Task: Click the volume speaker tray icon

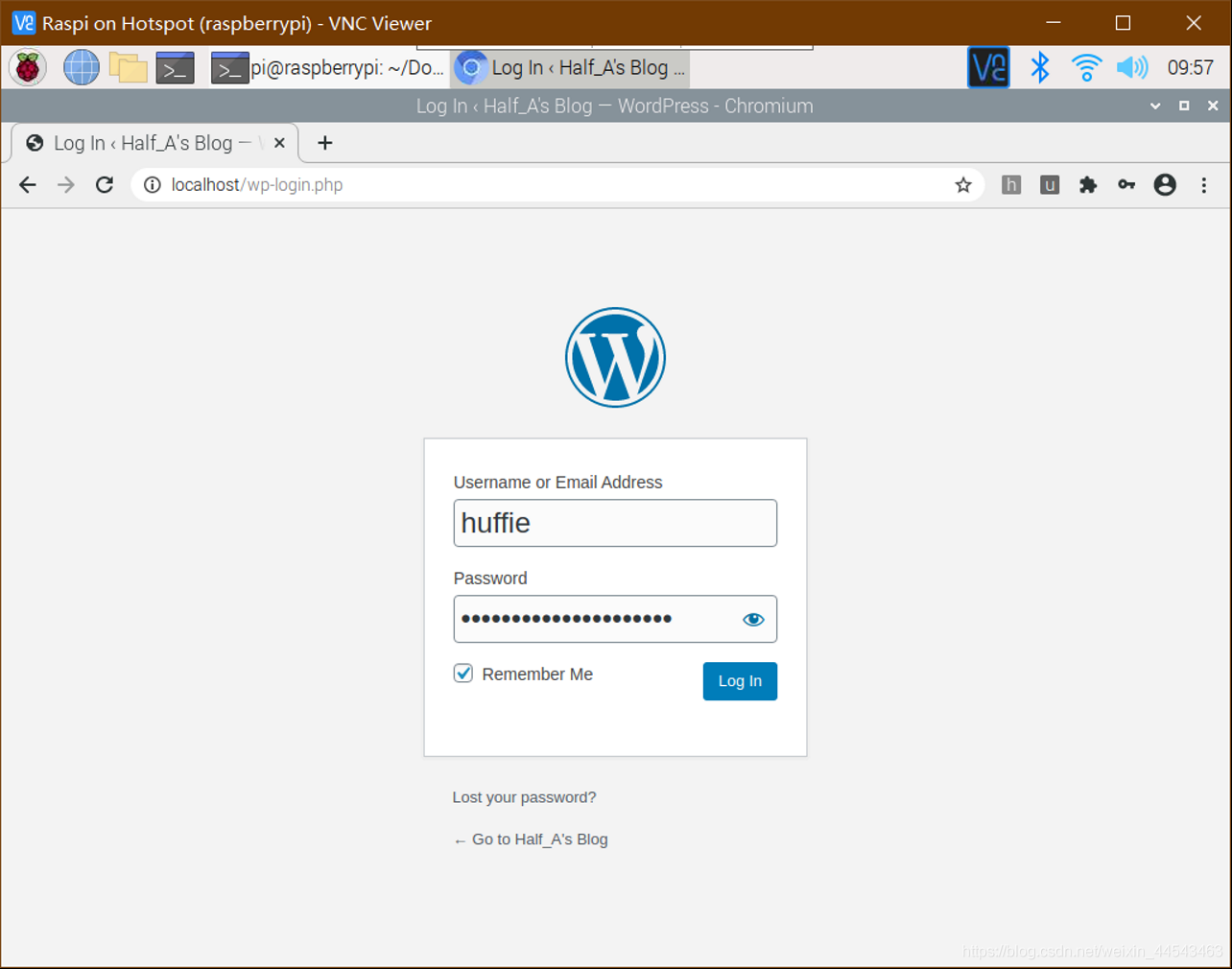Action: pyautogui.click(x=1132, y=68)
